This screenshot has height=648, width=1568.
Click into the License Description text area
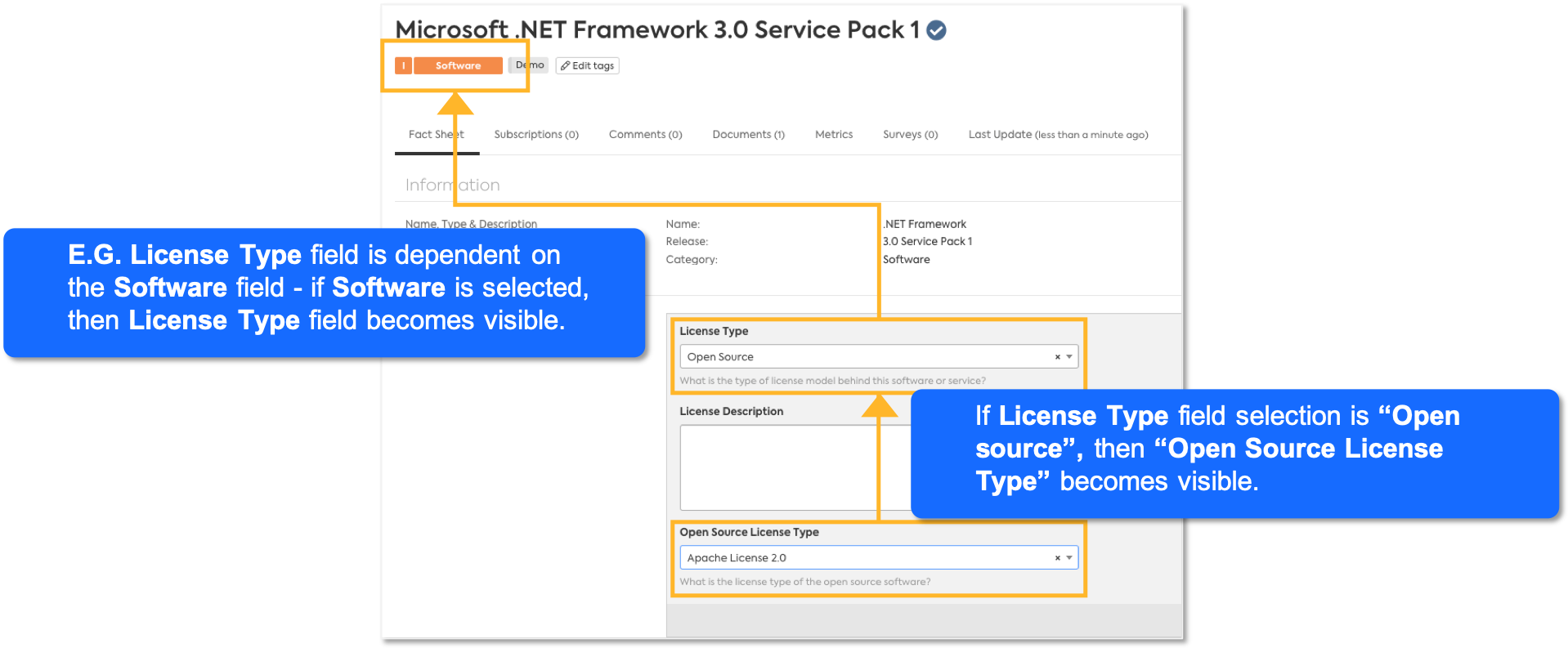[795, 467]
